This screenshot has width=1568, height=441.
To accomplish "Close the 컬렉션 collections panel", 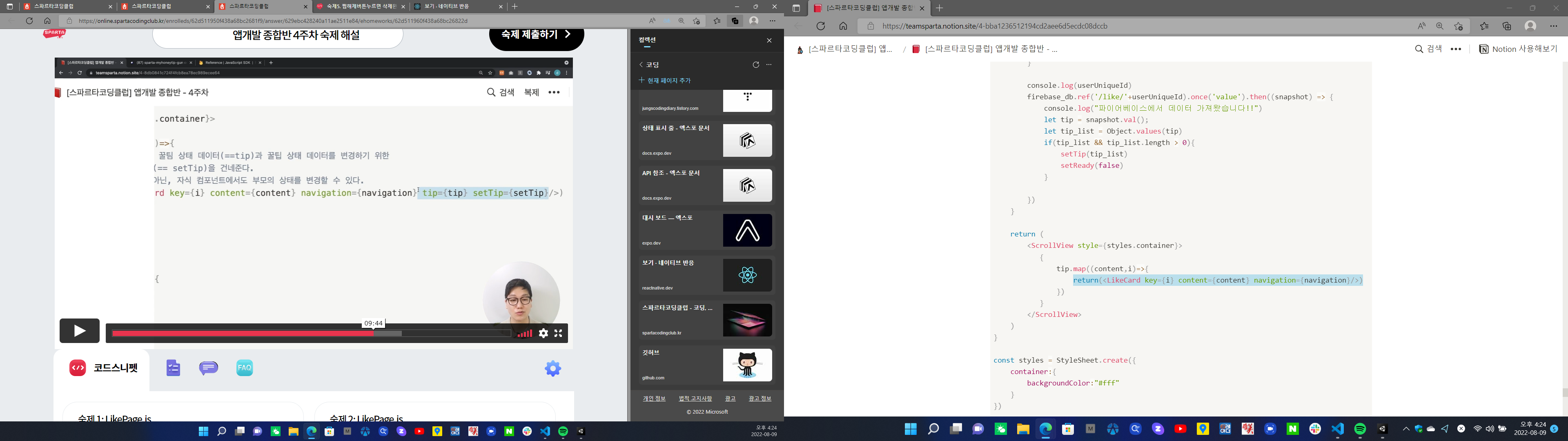I will tap(769, 40).
